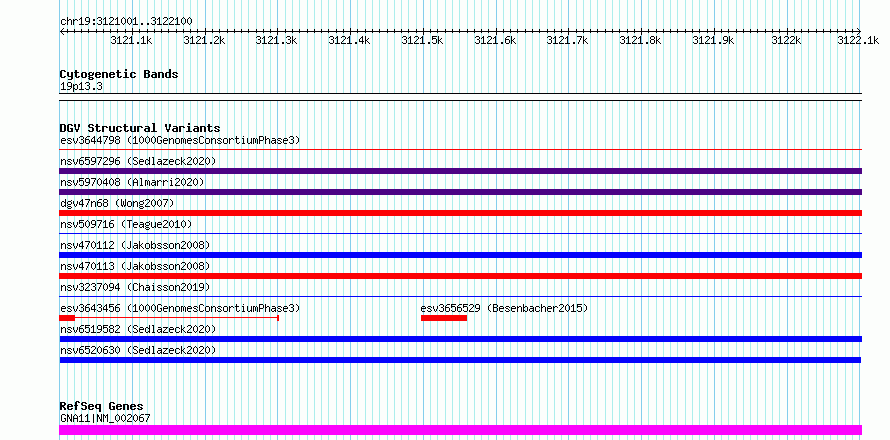890x440 pixels.
Task: Open the nsv509716 (Teague2010) label
Action: [x=126, y=224]
